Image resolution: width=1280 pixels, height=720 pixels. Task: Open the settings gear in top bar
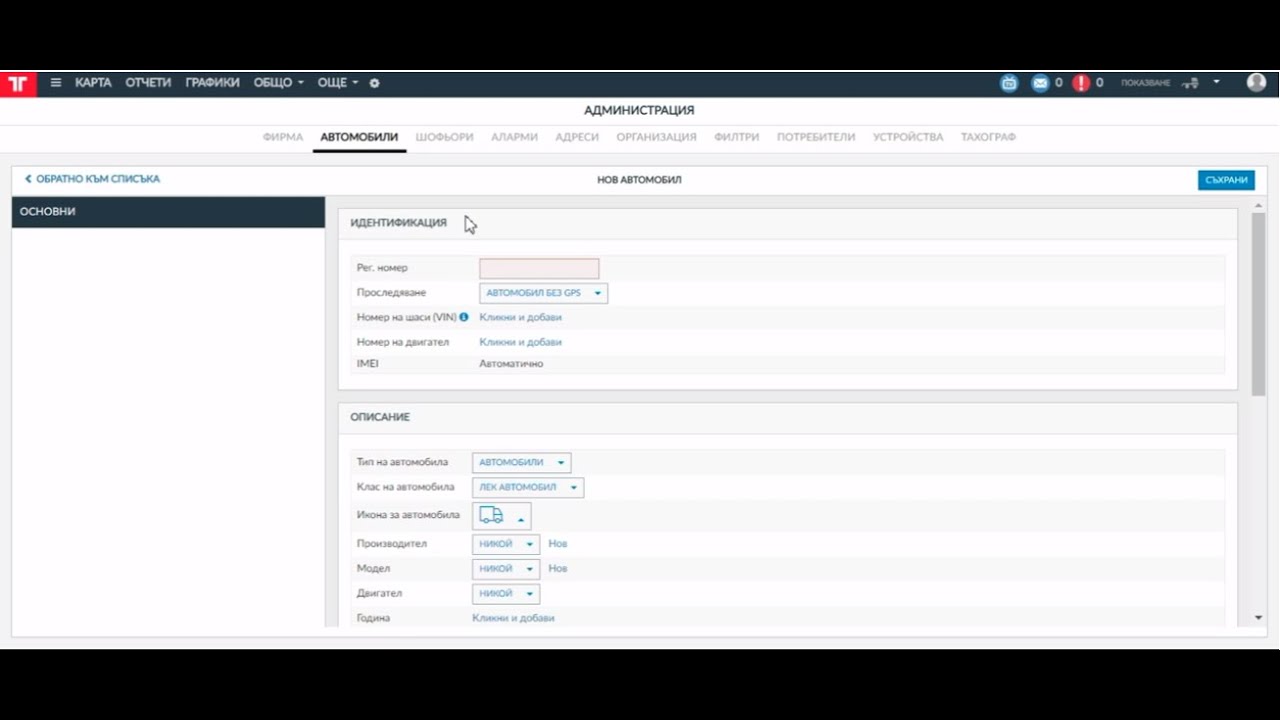[374, 83]
